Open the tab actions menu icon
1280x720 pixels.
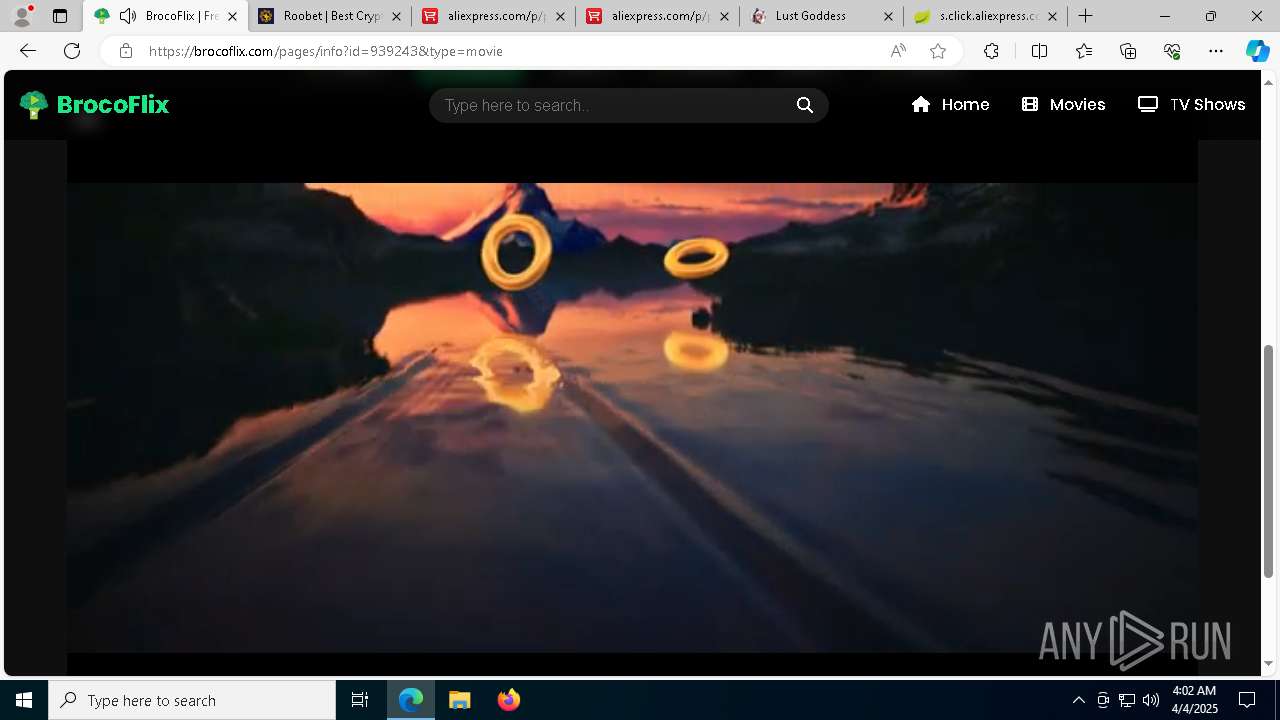coord(60,16)
